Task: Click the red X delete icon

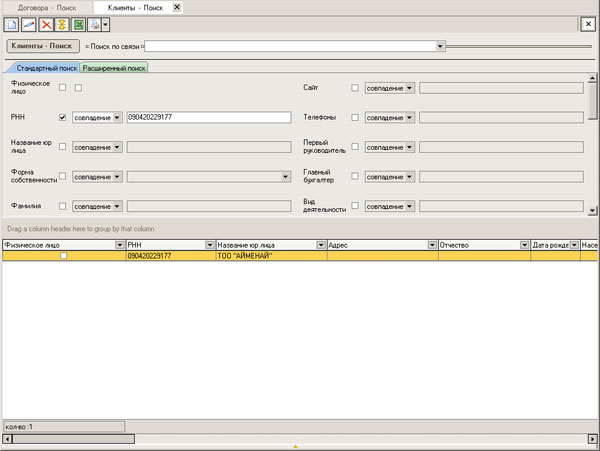Action: click(x=46, y=24)
